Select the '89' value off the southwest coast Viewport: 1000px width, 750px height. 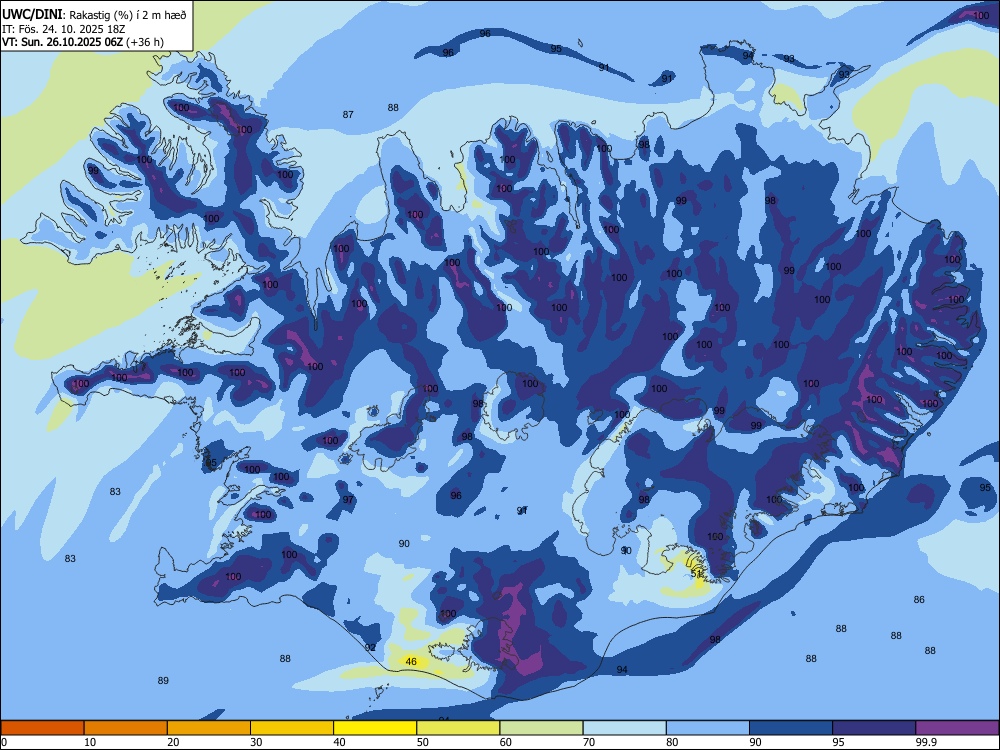coord(163,680)
